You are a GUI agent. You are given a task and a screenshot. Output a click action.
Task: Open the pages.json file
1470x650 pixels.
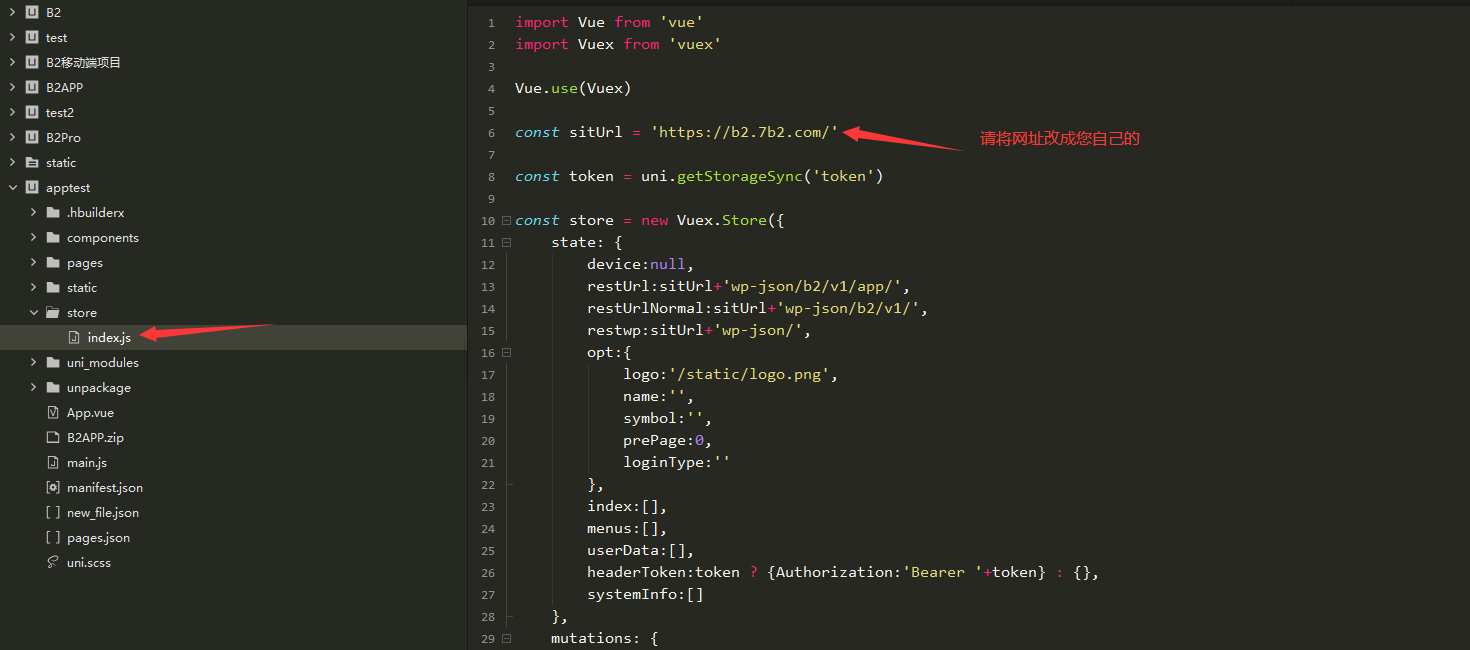click(98, 538)
